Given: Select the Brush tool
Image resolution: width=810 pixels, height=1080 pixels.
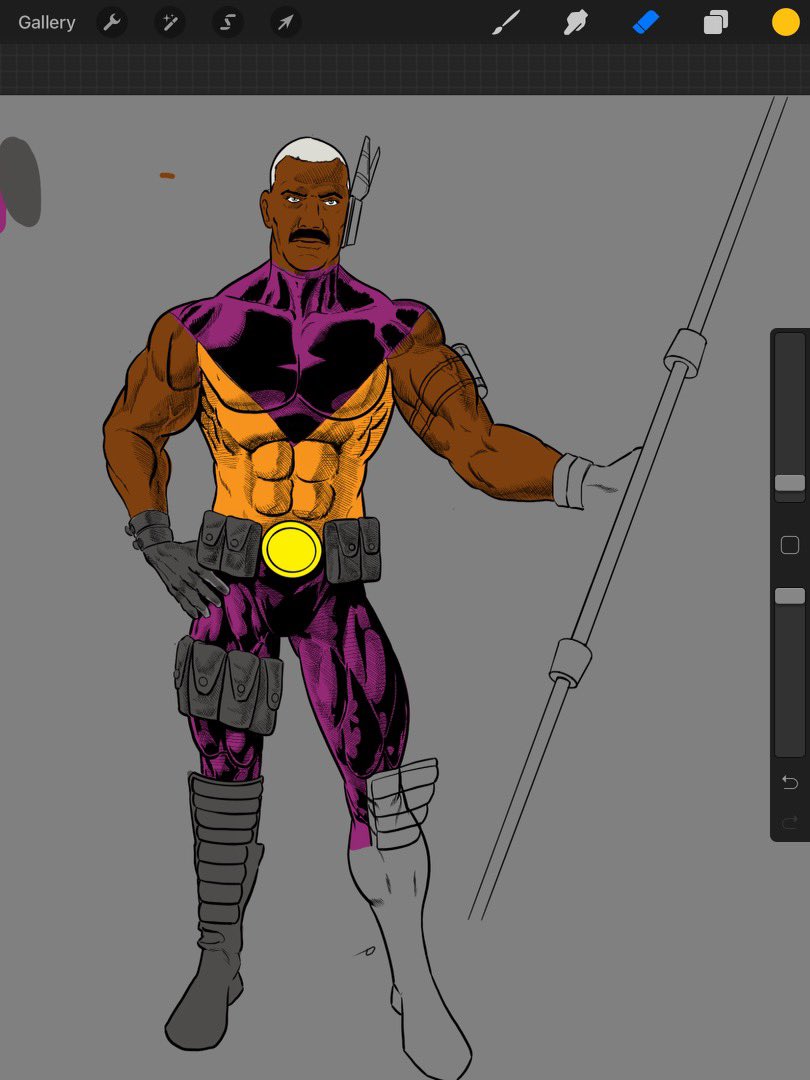Looking at the screenshot, I should pyautogui.click(x=506, y=23).
